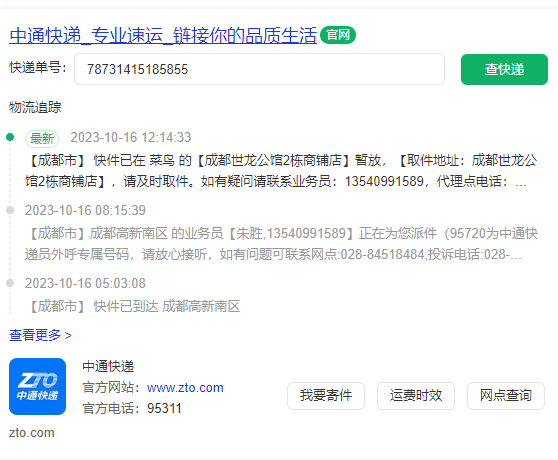The width and height of the screenshot is (558, 460).
Task: Click the green latest timeline dot
Action: [10, 137]
